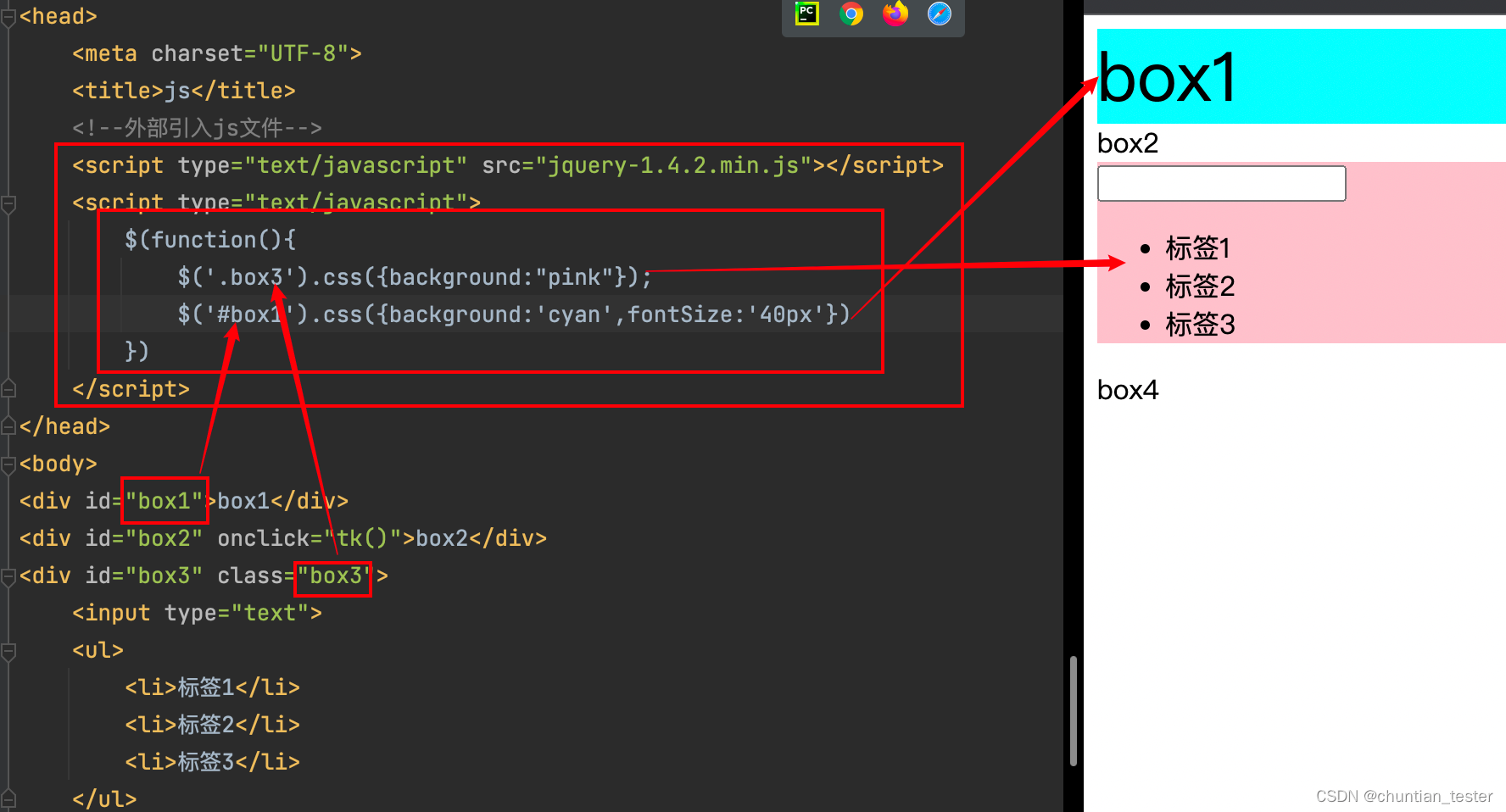Click list item 标签1 in preview
Viewport: 1506px width, 812px height.
1197,248
